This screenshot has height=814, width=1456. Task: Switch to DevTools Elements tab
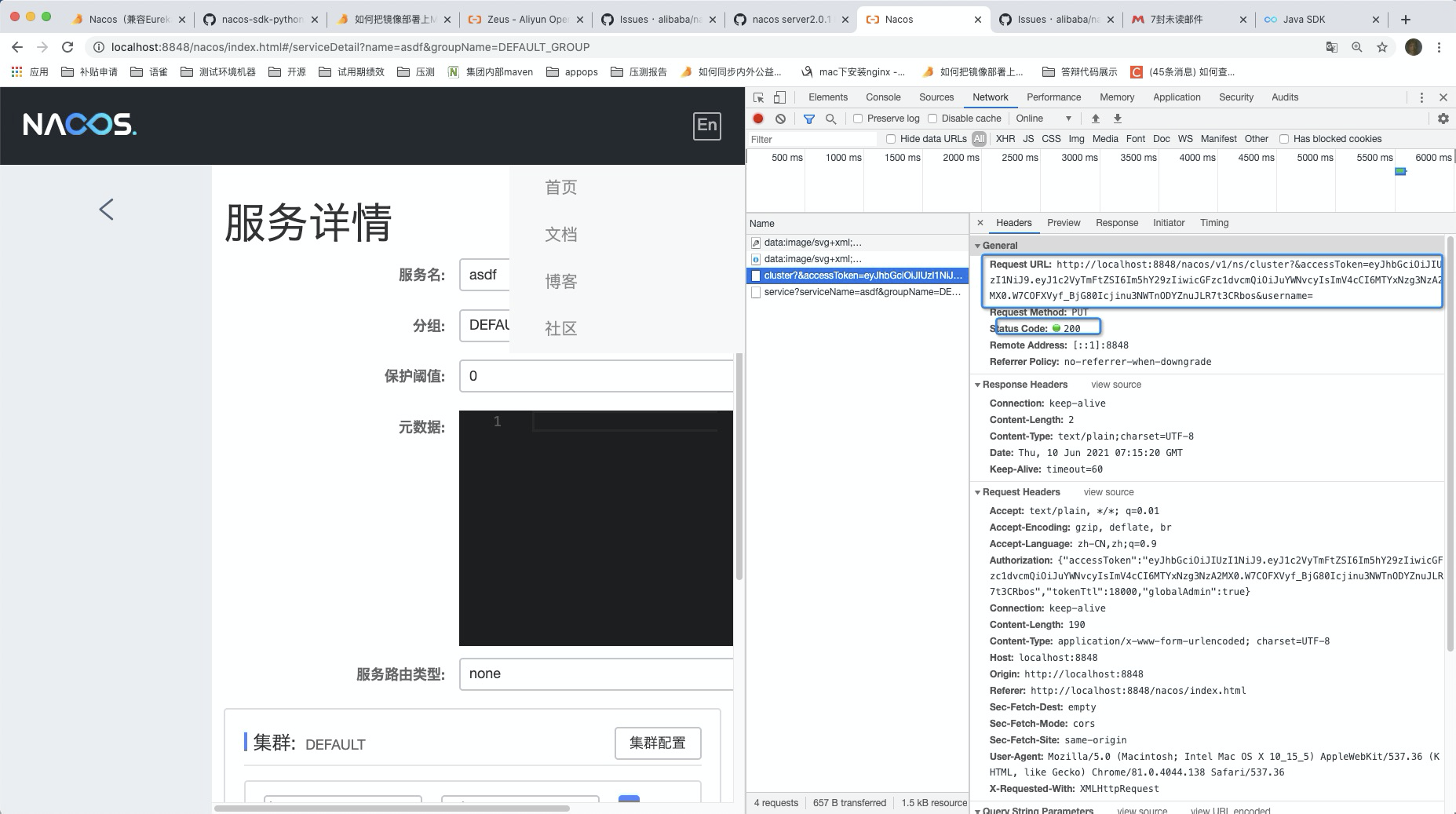point(828,97)
